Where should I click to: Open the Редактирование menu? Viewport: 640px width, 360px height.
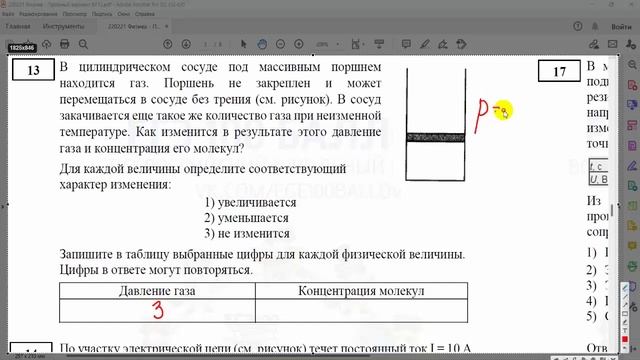click(x=38, y=14)
